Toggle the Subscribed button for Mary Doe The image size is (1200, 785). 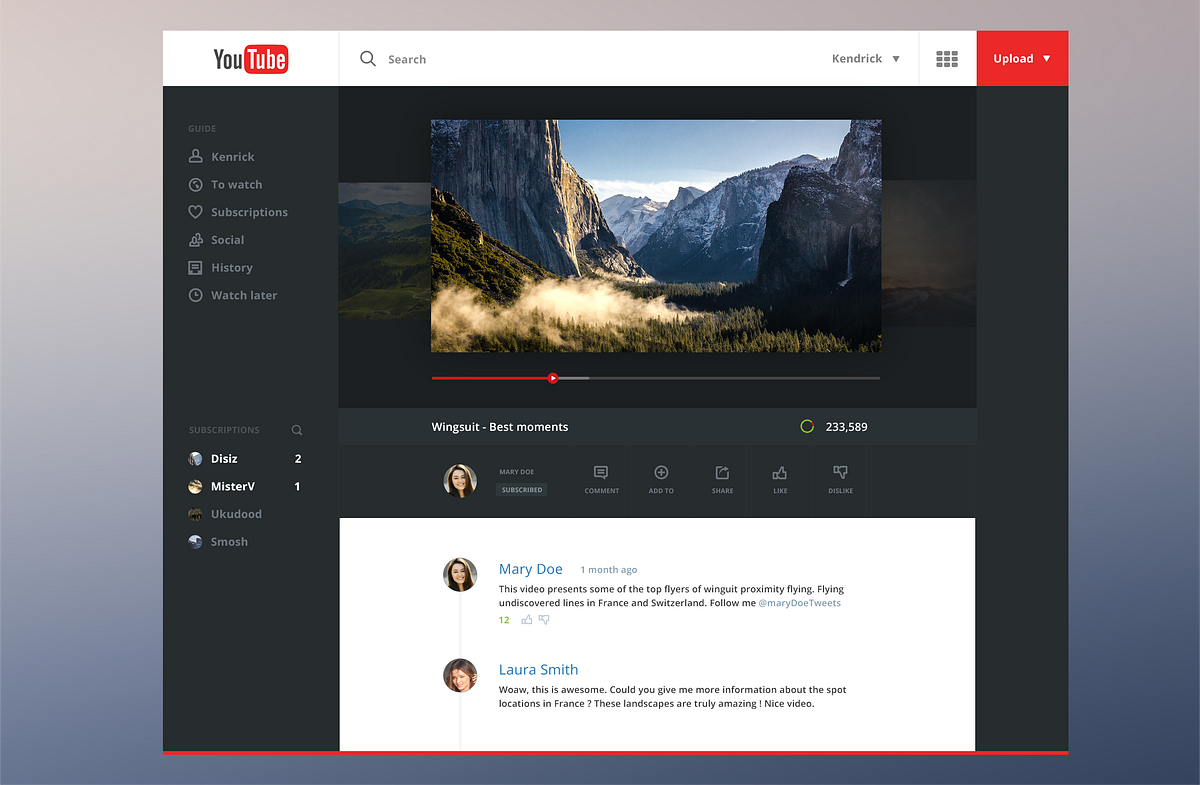pyautogui.click(x=522, y=490)
